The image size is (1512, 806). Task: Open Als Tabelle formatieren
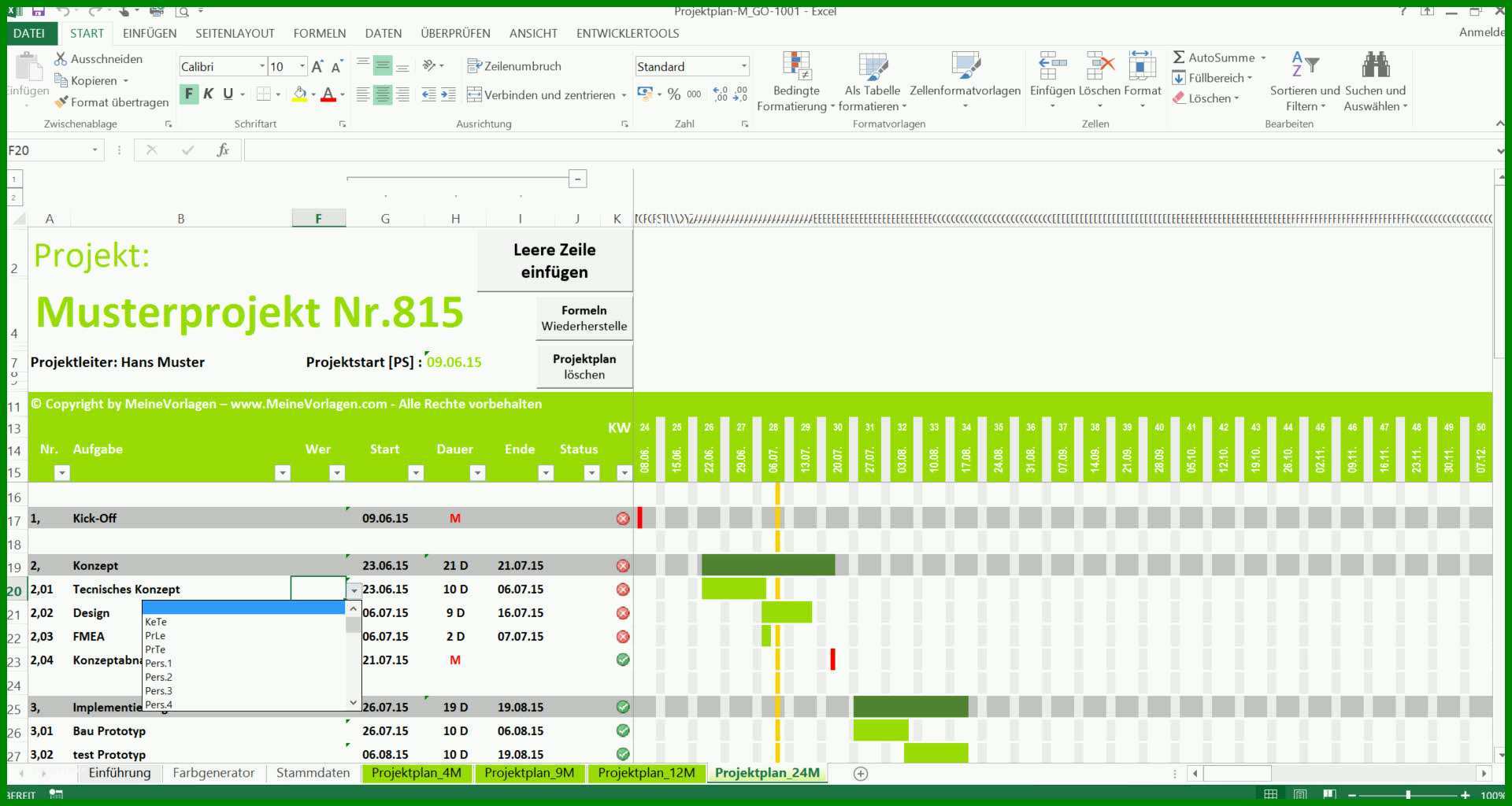(x=873, y=82)
